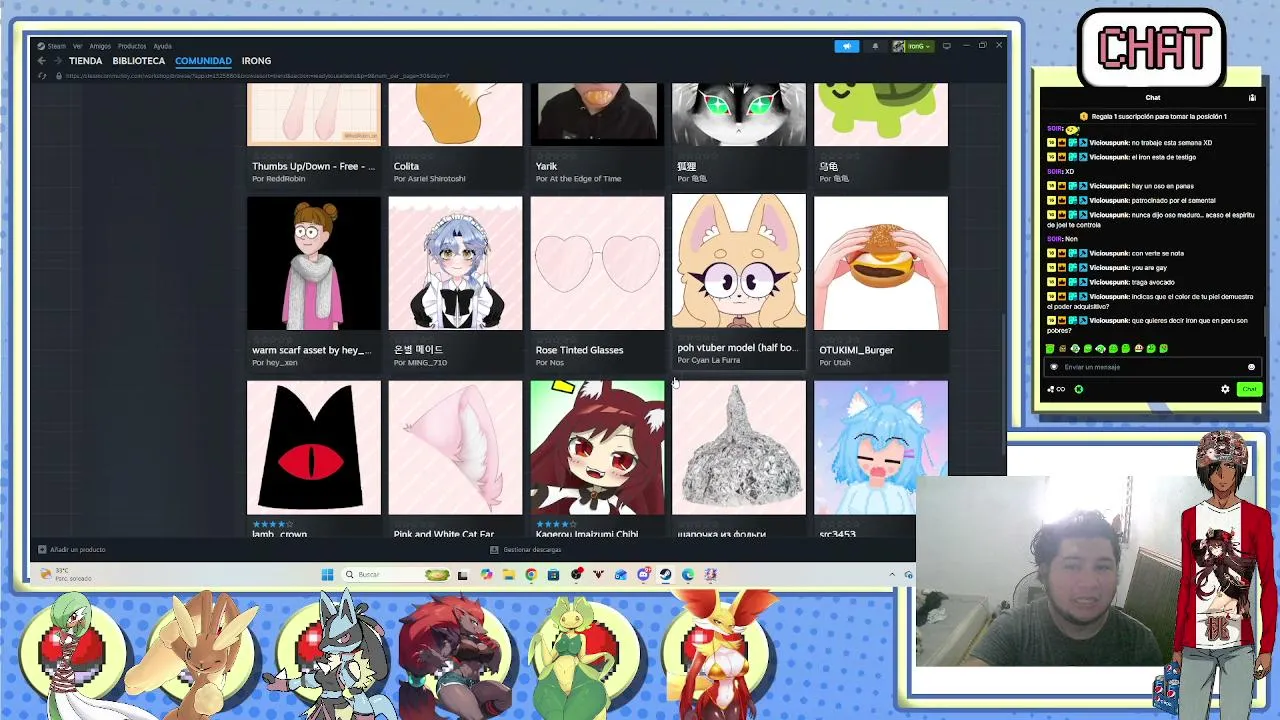Open the Colita item thumbnail
1280x720 pixels.
pos(455,114)
